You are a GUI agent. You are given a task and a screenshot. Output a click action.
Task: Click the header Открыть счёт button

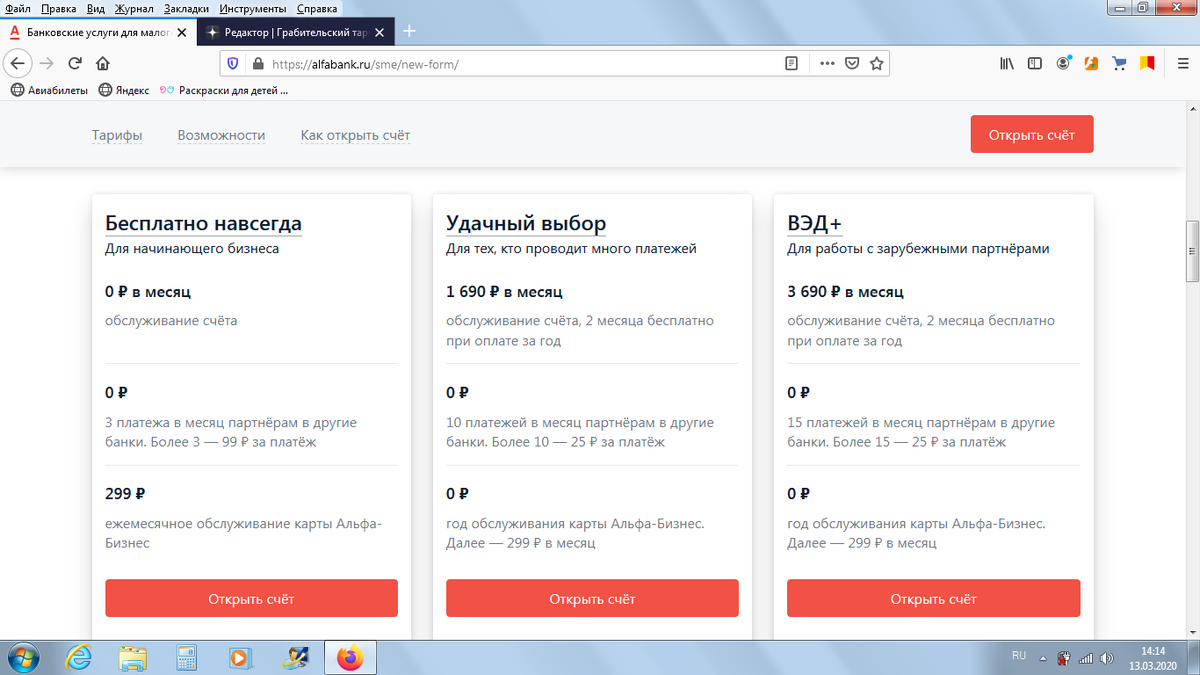tap(1032, 134)
